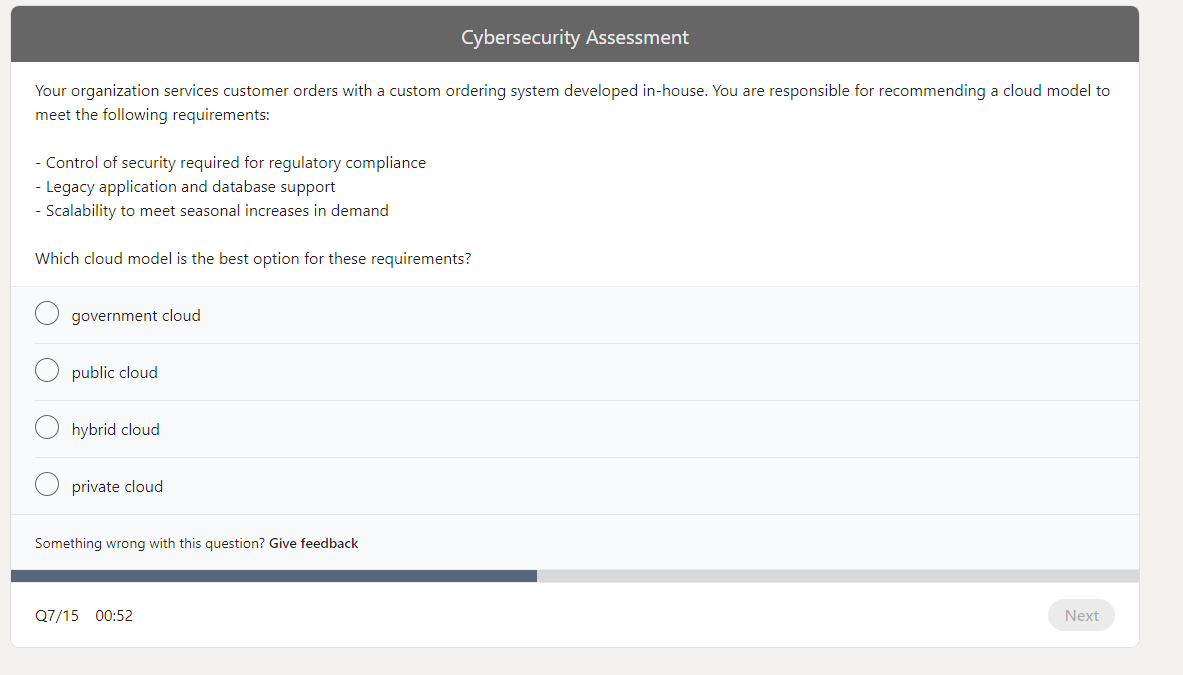
Task: Select the "hybrid cloud" radio button
Action: [x=47, y=427]
